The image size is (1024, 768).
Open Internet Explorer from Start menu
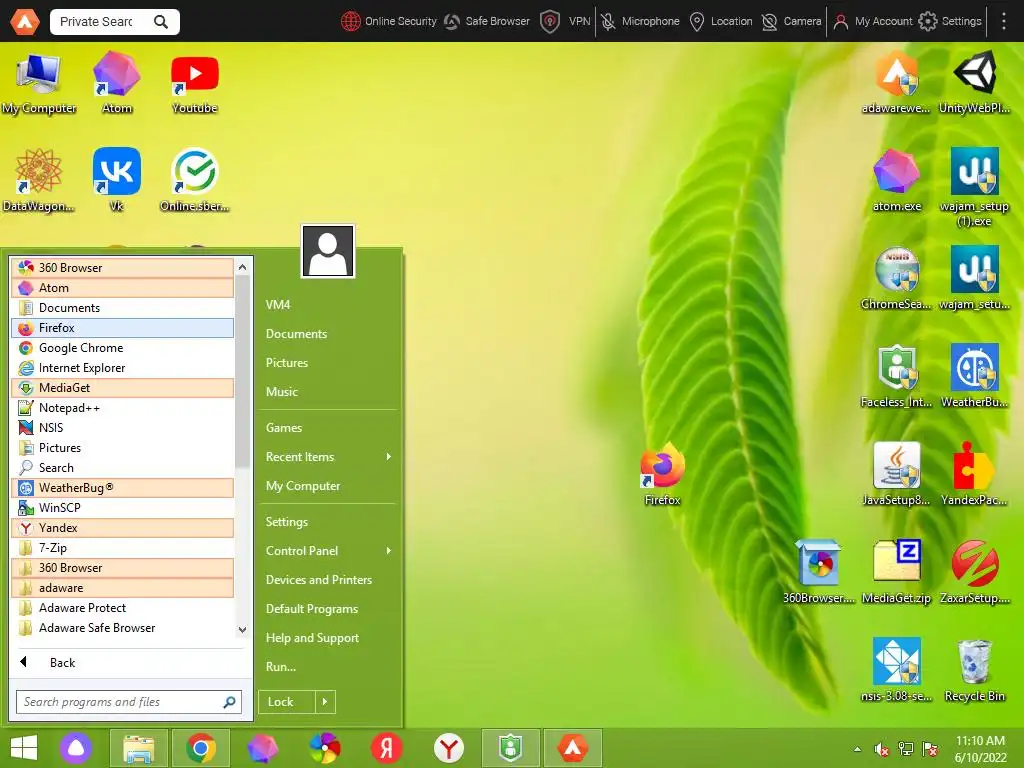coord(123,368)
